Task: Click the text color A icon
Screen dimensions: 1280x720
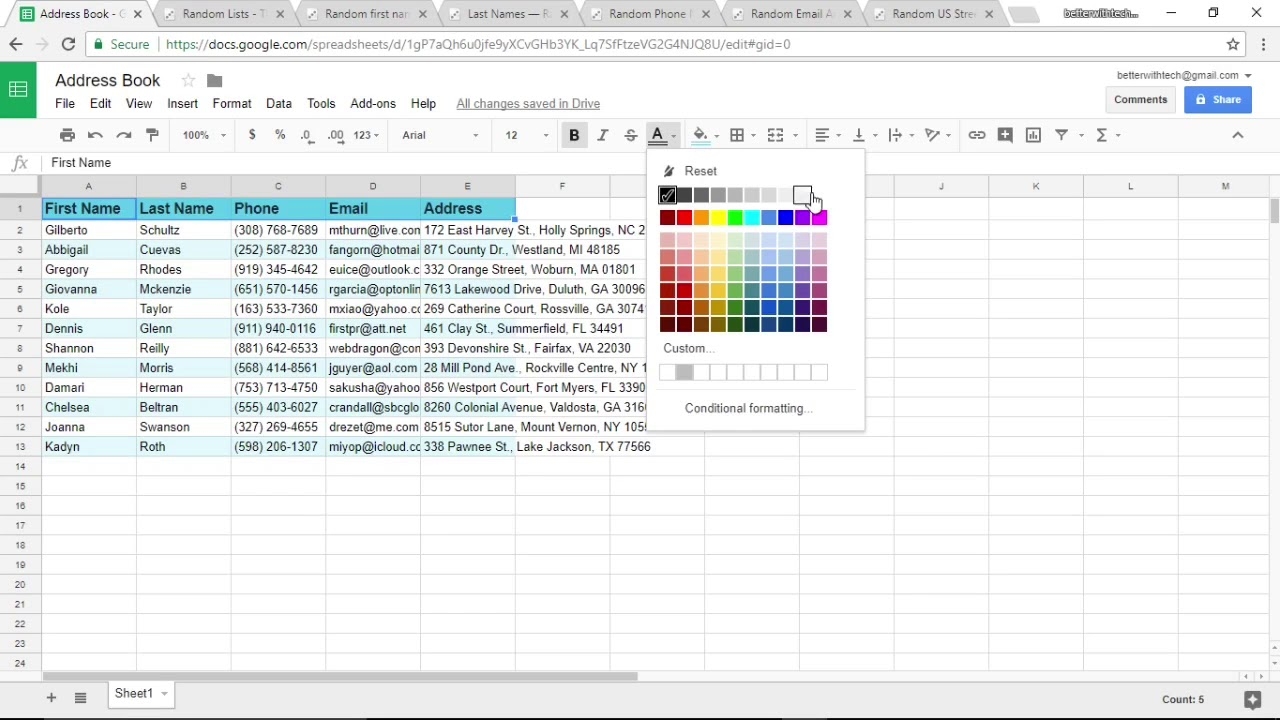Action: click(657, 135)
